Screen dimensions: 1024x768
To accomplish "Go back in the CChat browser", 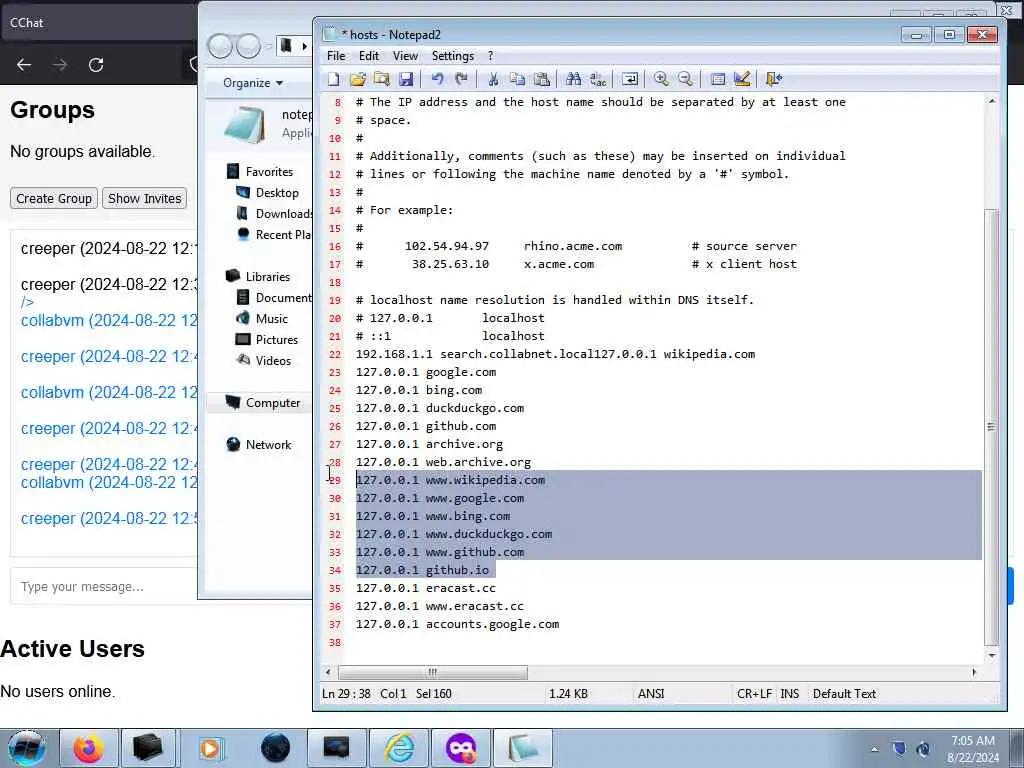I will click(24, 65).
